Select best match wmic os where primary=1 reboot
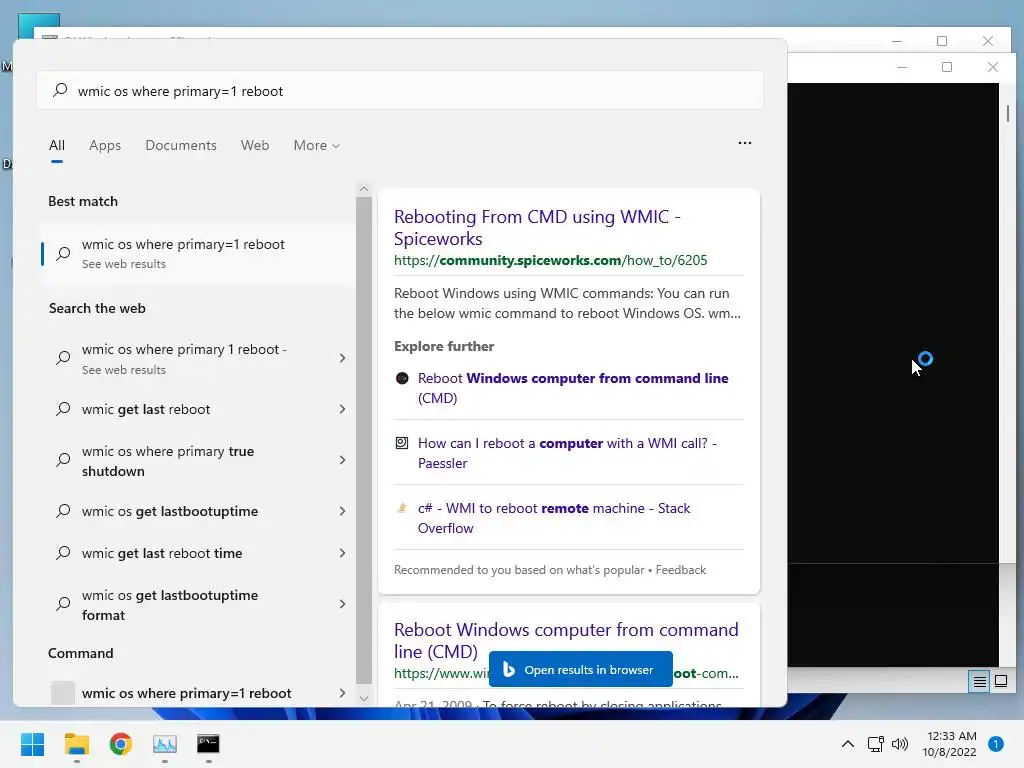The height and width of the screenshot is (768, 1024). [x=197, y=253]
